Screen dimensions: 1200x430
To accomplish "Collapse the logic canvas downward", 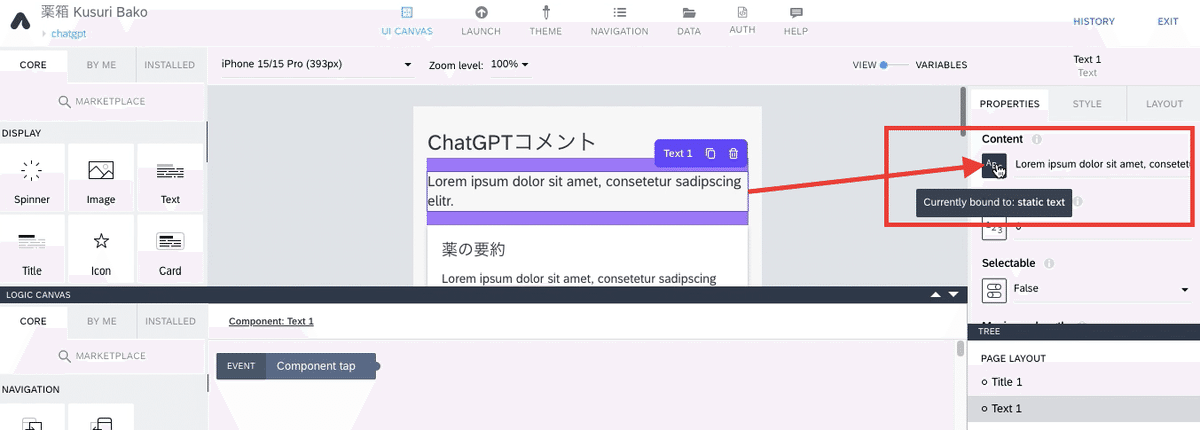I will pyautogui.click(x=953, y=294).
